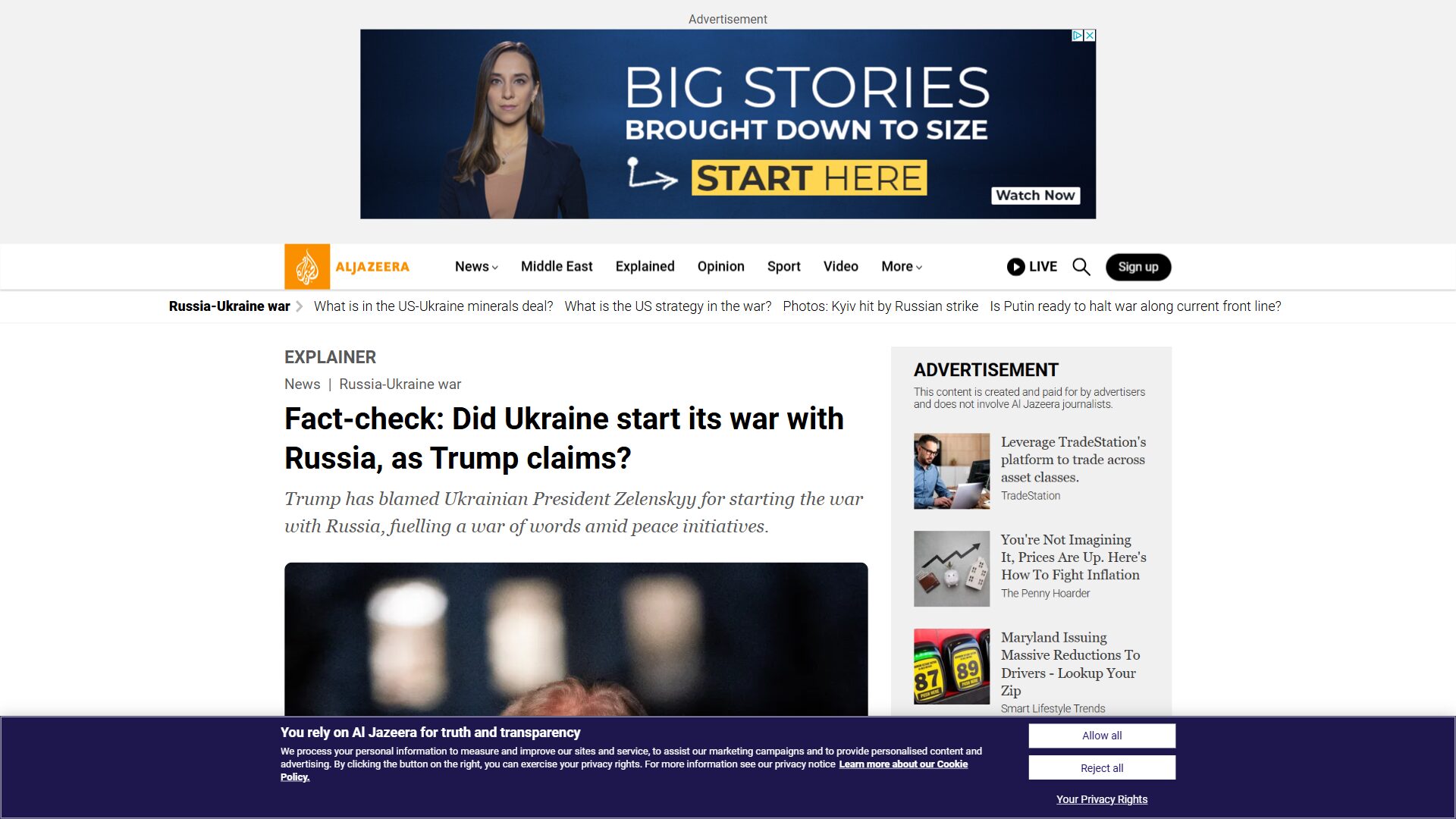Screen dimensions: 1456x819
Task: Open the Penny Hoarder inflation thumbnail
Action: click(x=952, y=569)
